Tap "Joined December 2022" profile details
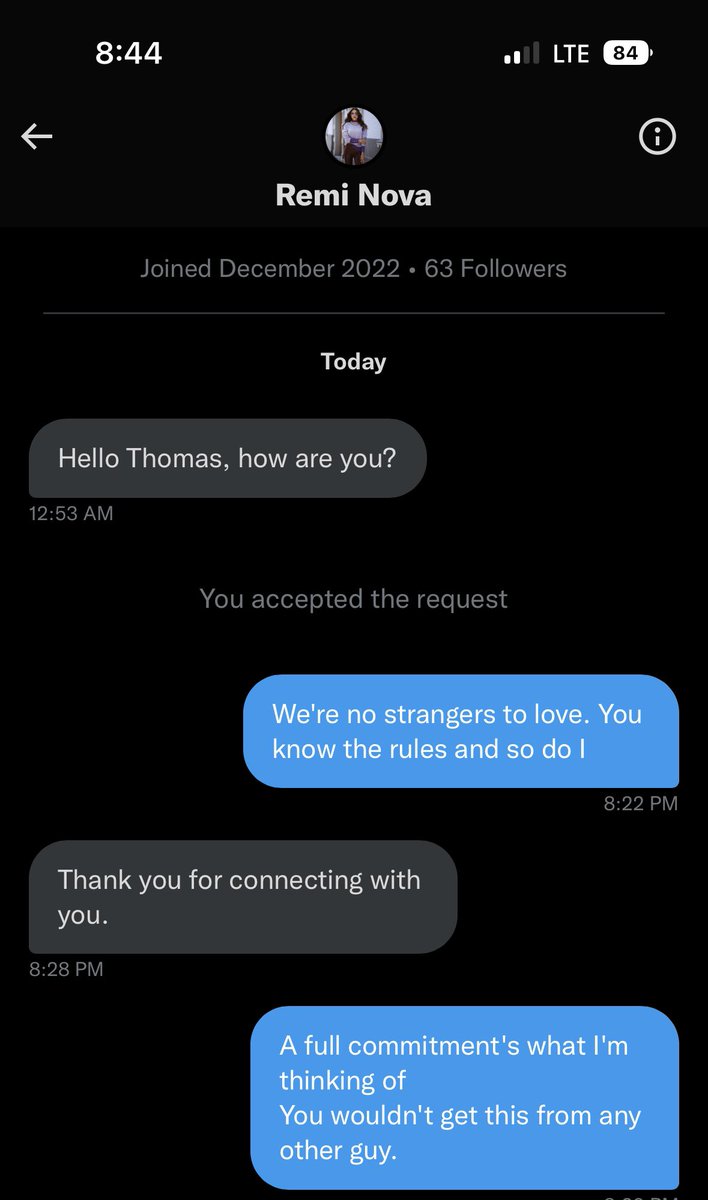The image size is (708, 1200). click(x=271, y=269)
